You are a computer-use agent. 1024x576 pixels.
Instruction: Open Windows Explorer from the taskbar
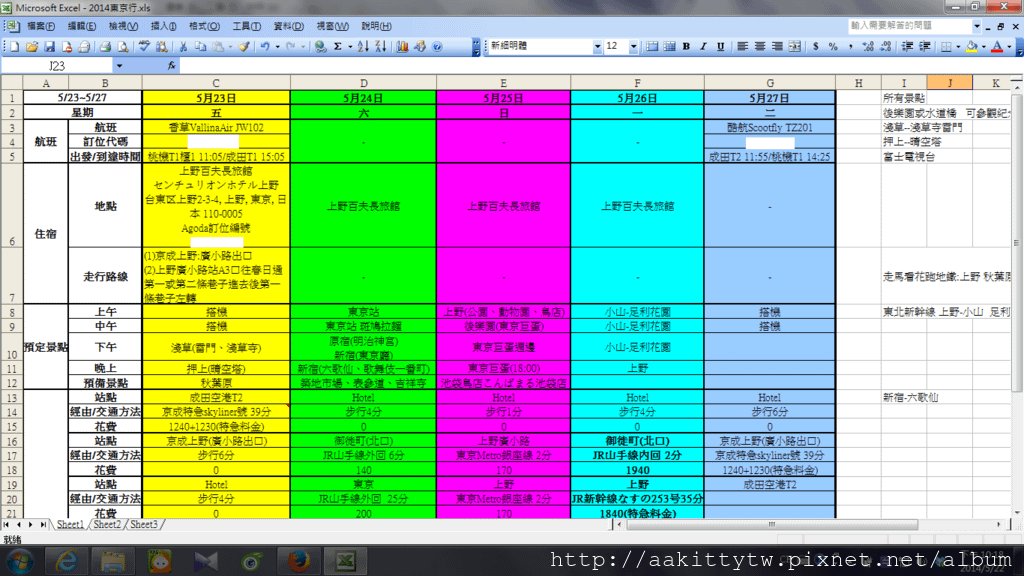114,561
